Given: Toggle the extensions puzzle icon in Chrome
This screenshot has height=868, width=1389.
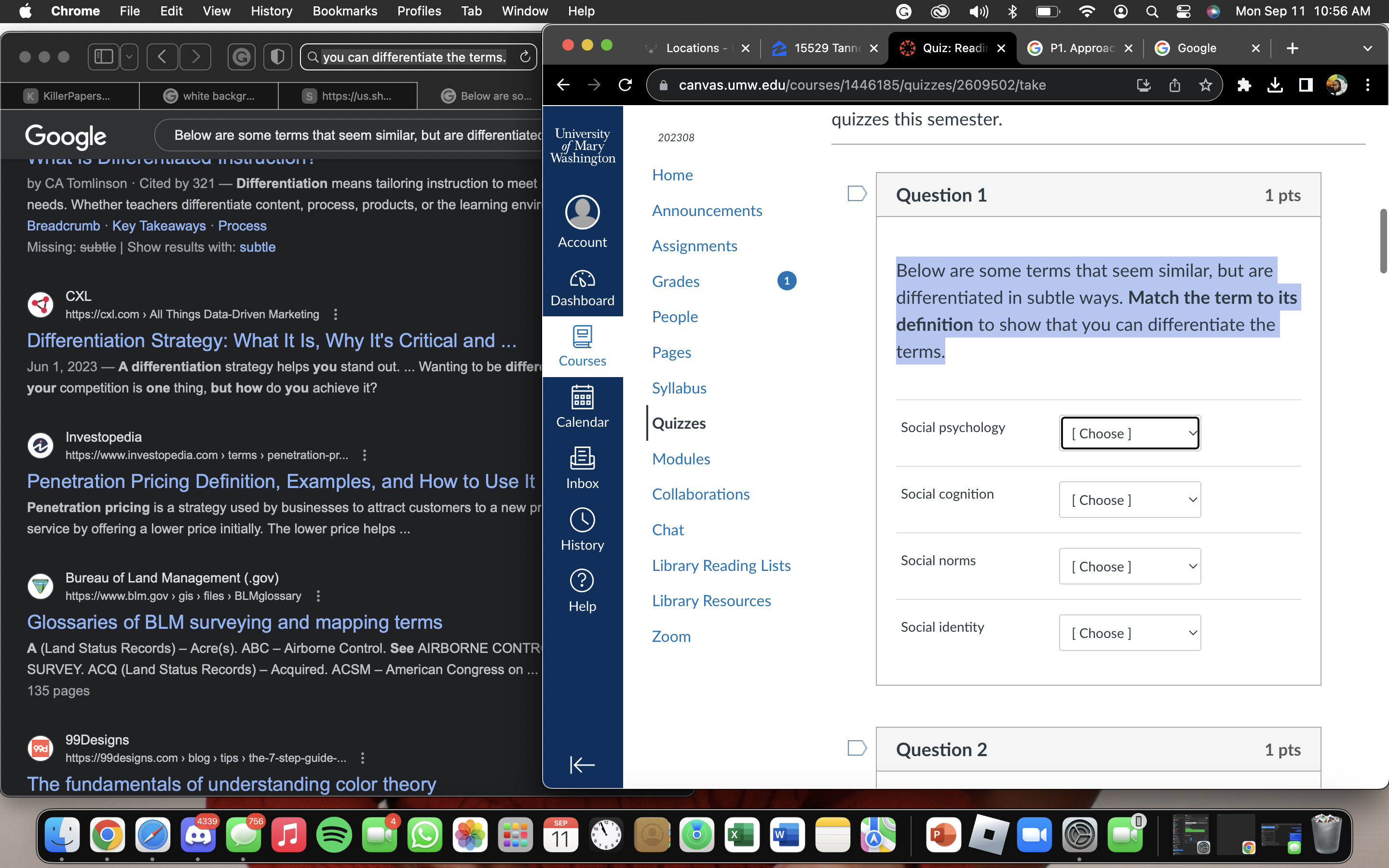Looking at the screenshot, I should pyautogui.click(x=1244, y=85).
